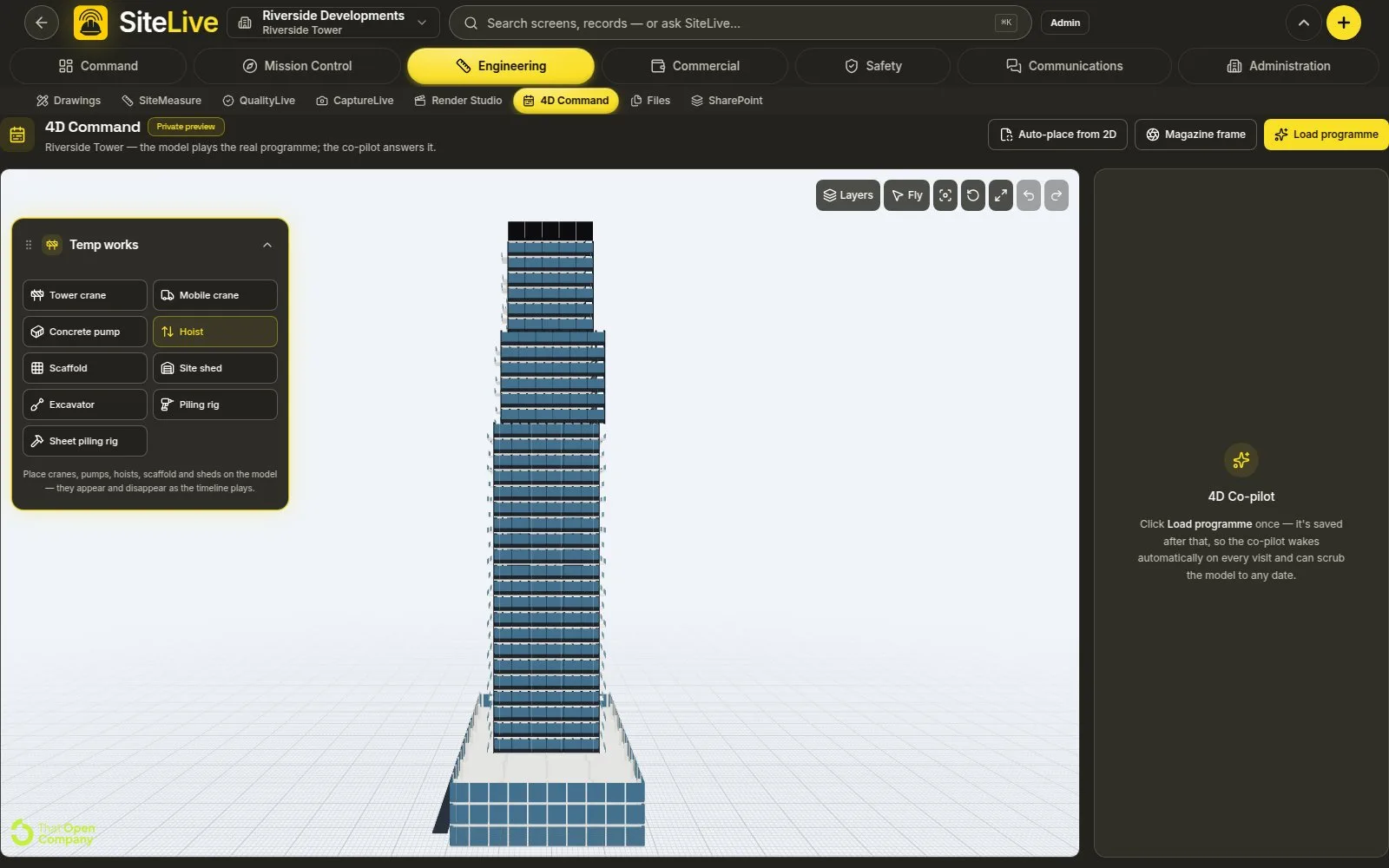Viewport: 1389px width, 868px height.
Task: Click the Load programme button
Action: [1326, 135]
